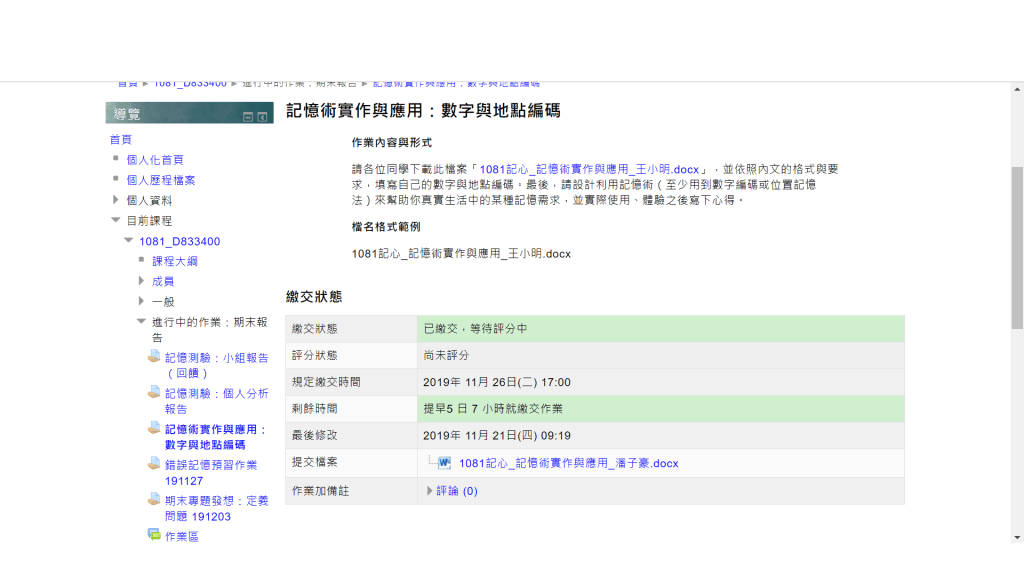The image size is (1024, 576).
Task: Dock the 導覽 block to the side
Action: (x=262, y=117)
